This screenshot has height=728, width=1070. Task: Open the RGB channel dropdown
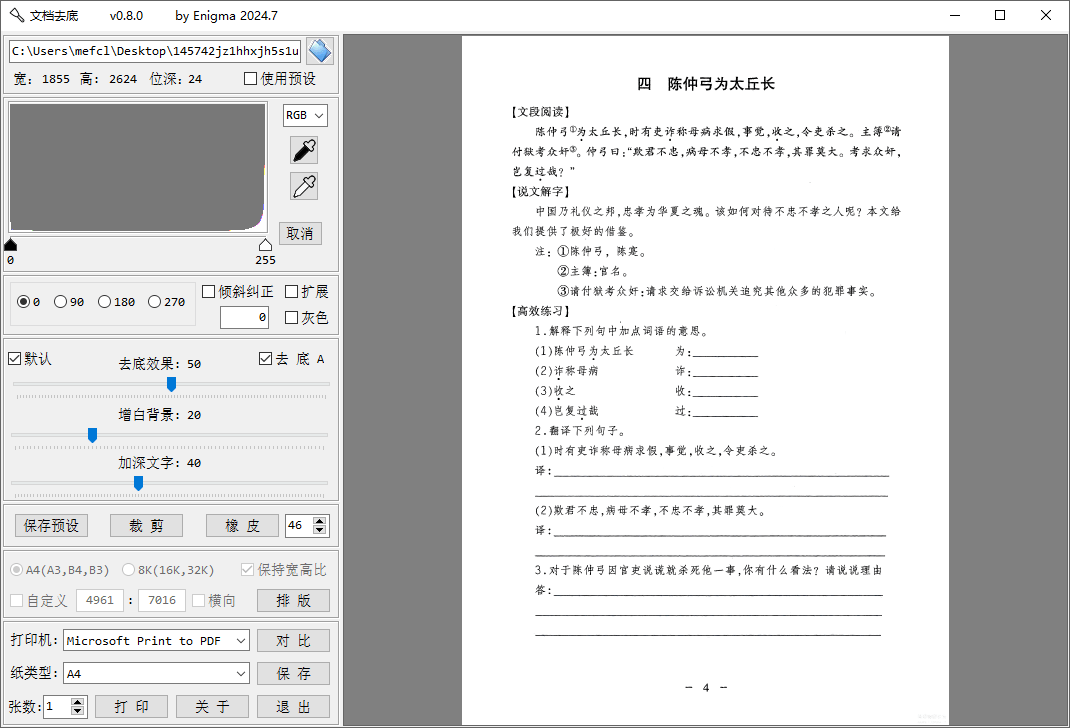click(x=305, y=115)
